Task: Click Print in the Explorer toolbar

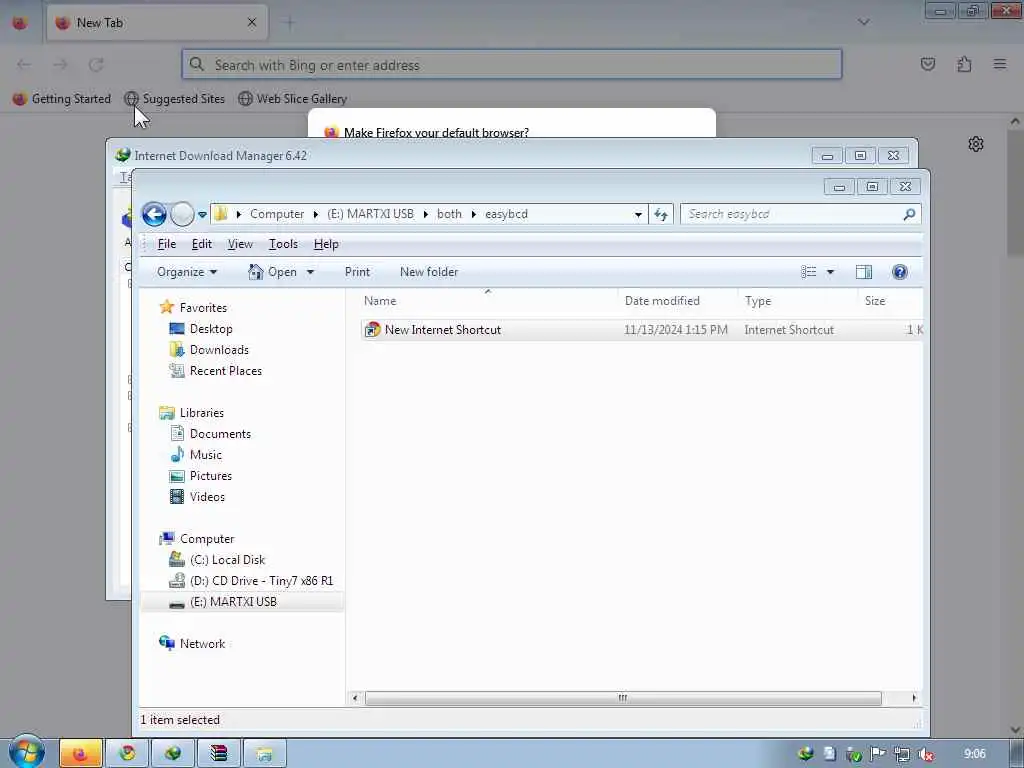Action: (x=357, y=272)
